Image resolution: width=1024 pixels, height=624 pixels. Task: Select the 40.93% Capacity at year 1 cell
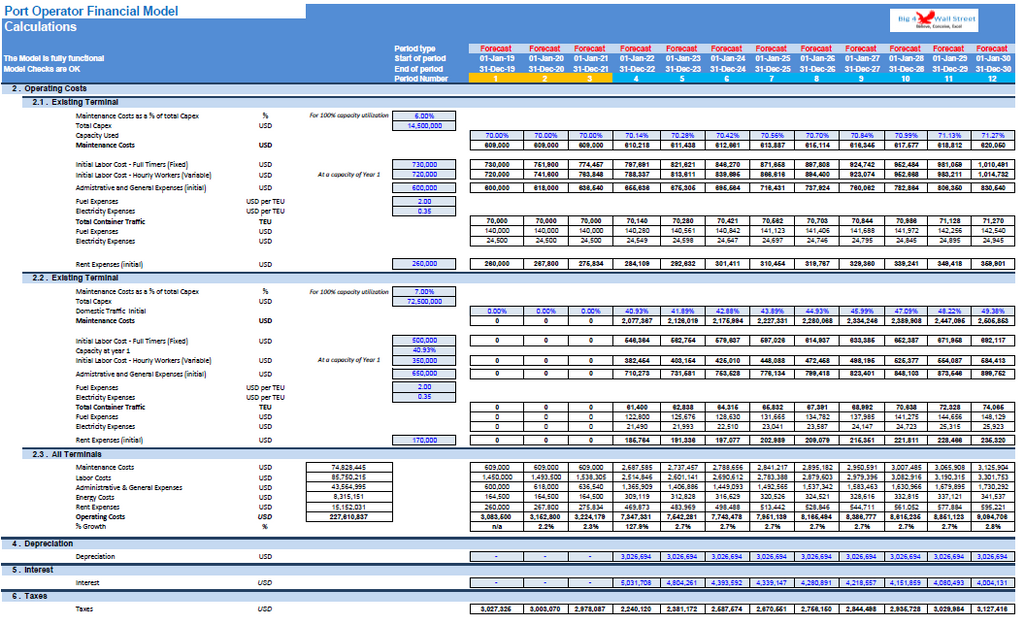(424, 351)
